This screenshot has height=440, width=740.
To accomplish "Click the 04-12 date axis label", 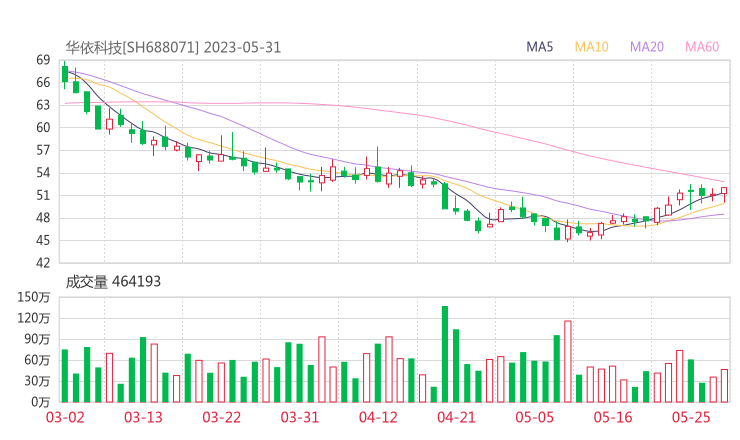I will click(378, 417).
